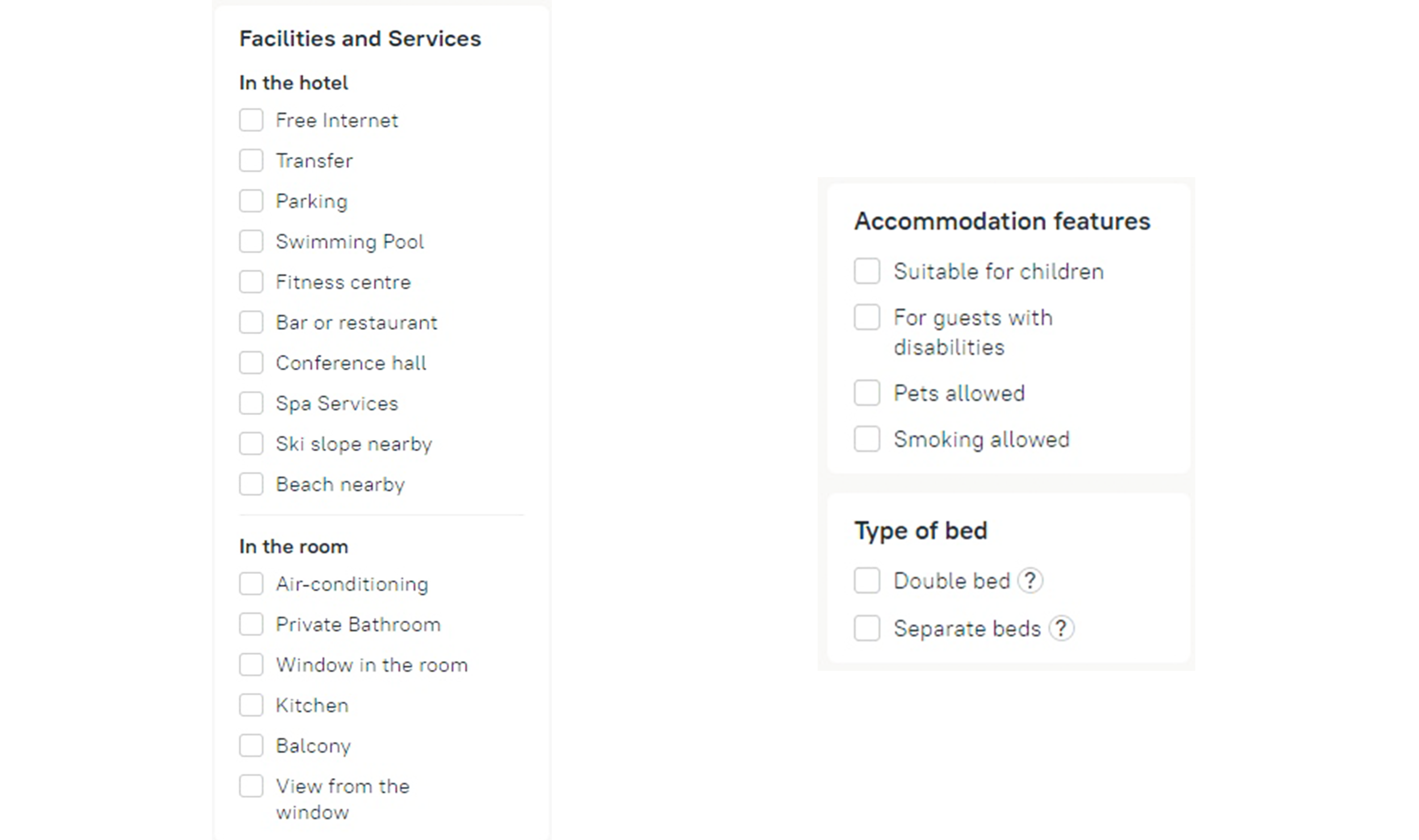The height and width of the screenshot is (840, 1419).
Task: Tick the Private Bathroom checkbox
Action: [251, 624]
